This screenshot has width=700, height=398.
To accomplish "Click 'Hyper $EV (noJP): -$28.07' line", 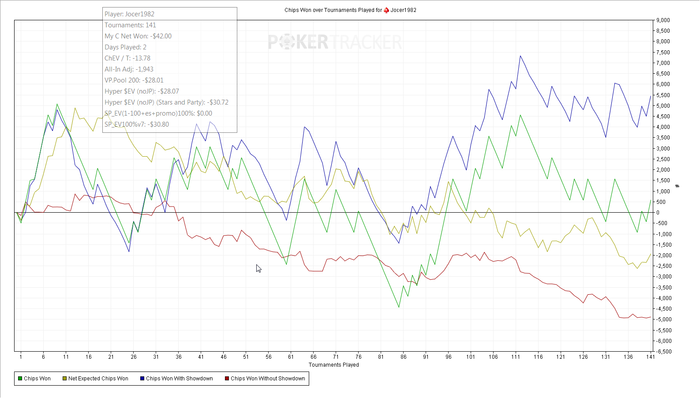I will (142, 91).
